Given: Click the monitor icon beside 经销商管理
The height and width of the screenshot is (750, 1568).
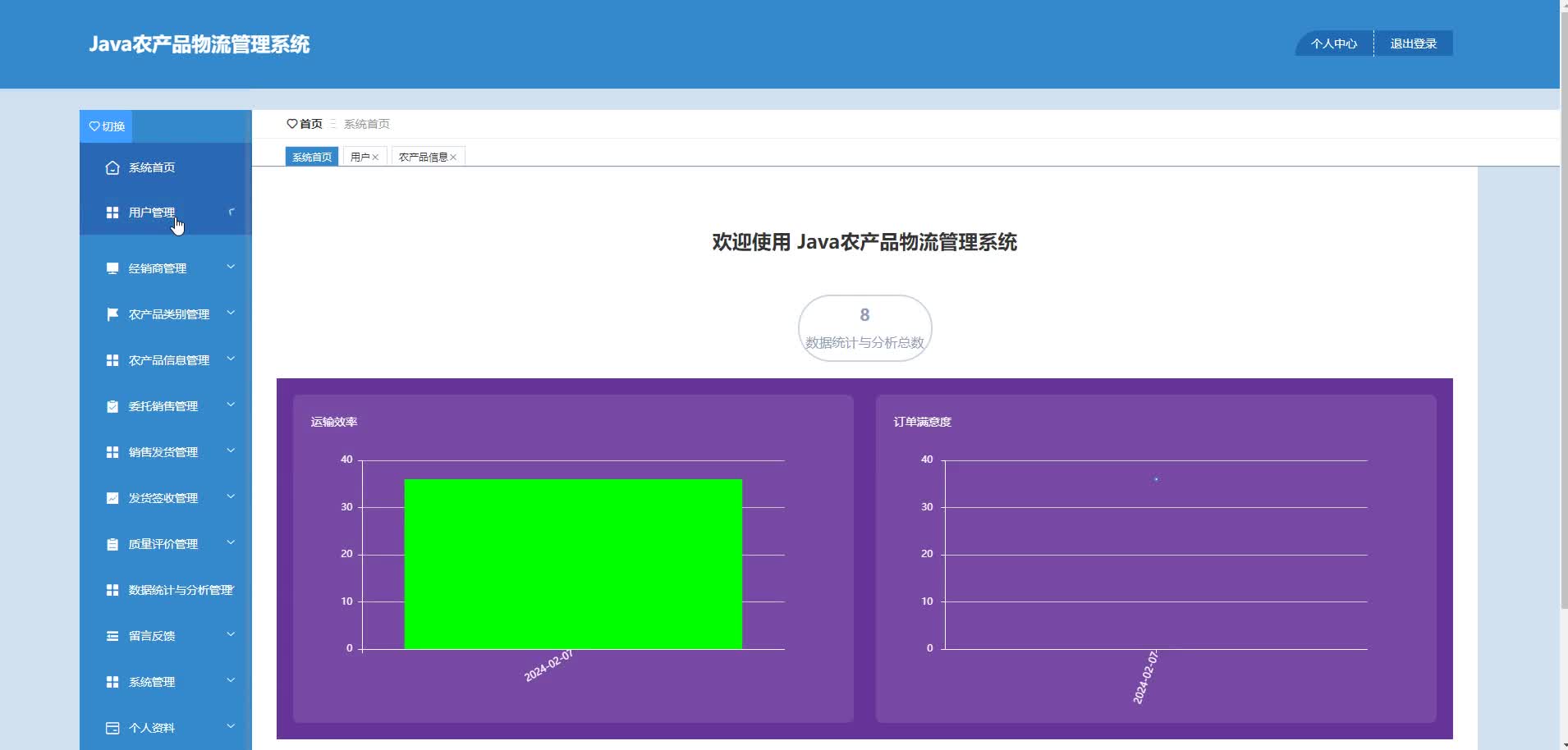Looking at the screenshot, I should [x=112, y=268].
